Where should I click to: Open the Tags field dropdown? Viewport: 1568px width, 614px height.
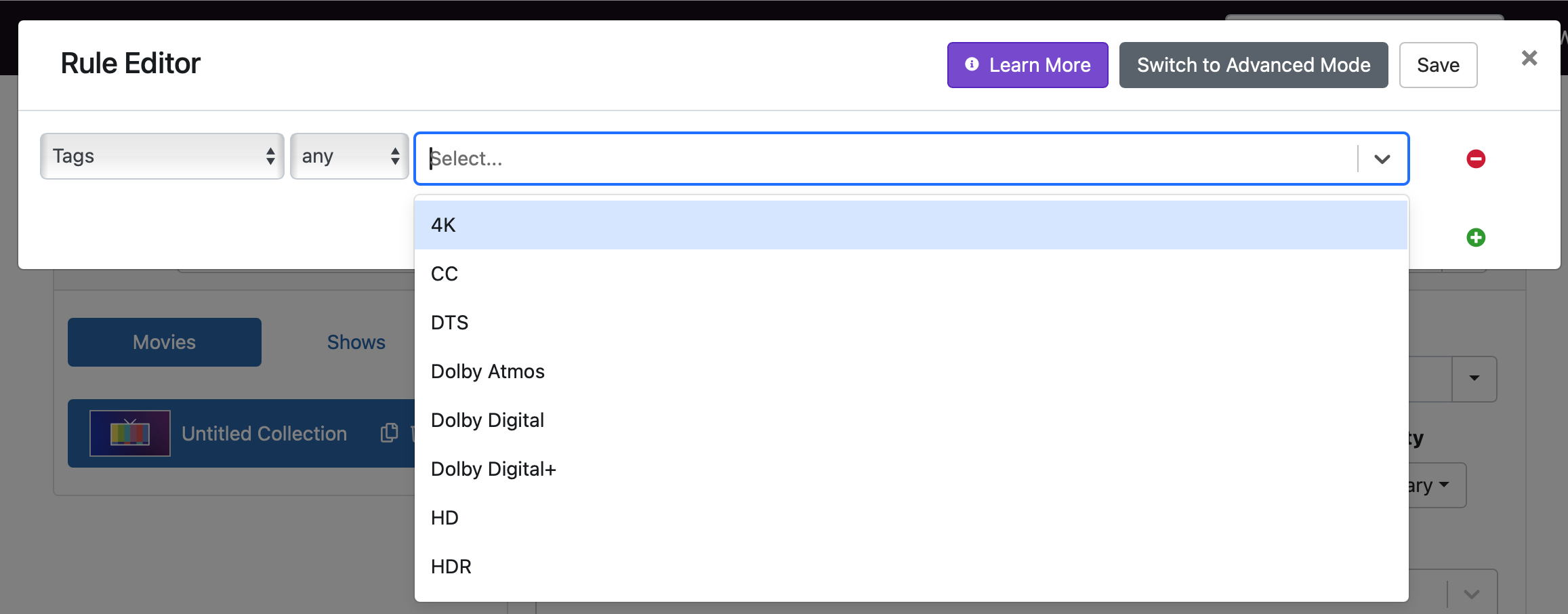[x=162, y=157]
